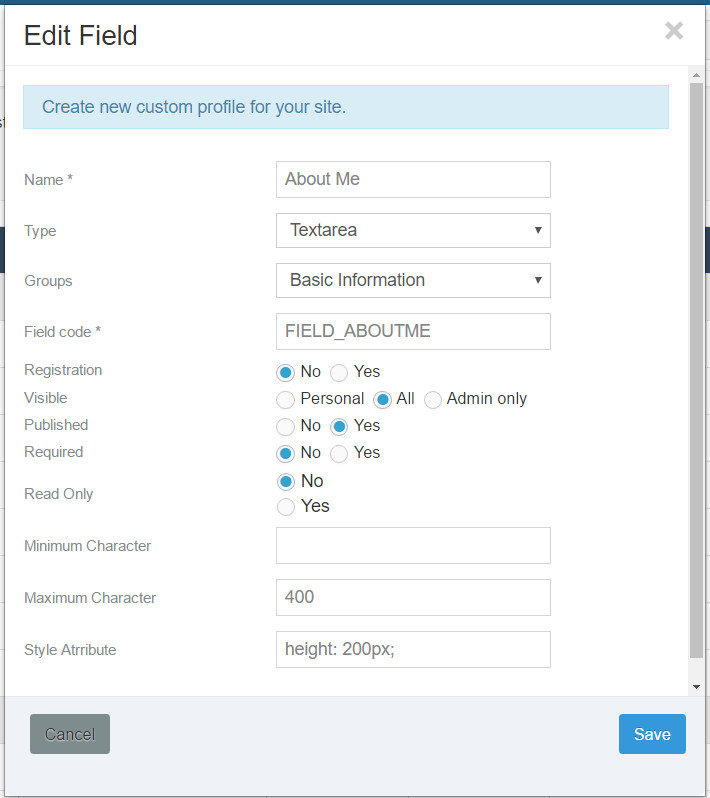Focus the Minimum Character field

413,546
